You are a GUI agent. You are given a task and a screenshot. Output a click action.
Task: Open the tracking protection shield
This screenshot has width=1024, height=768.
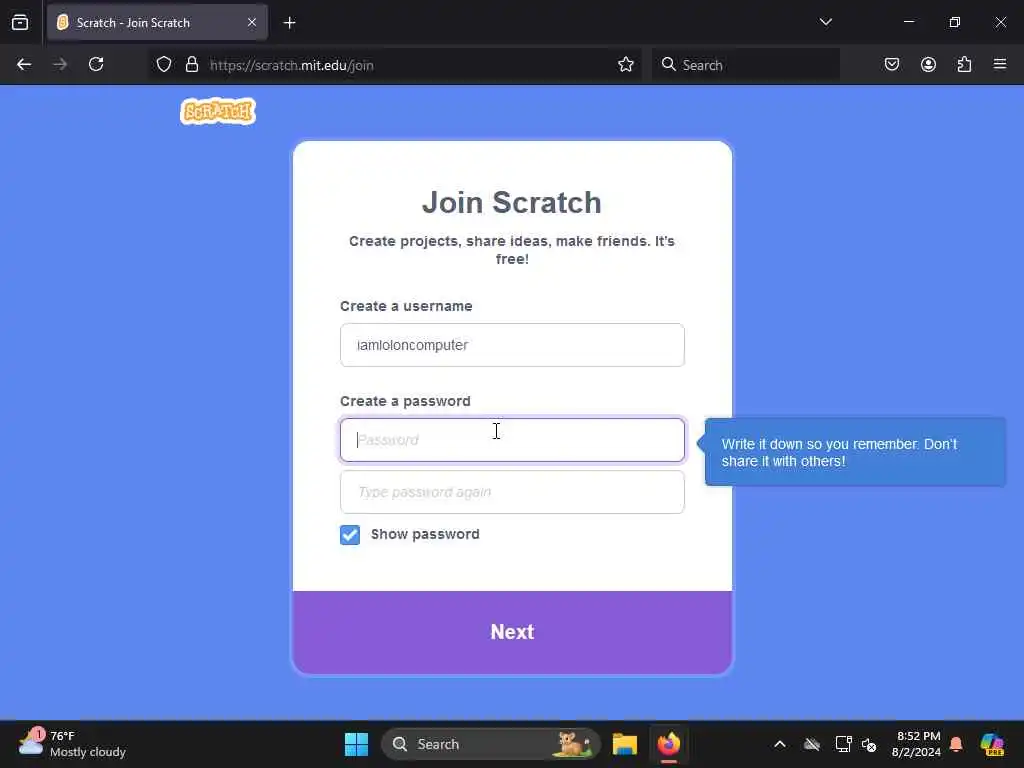(164, 65)
